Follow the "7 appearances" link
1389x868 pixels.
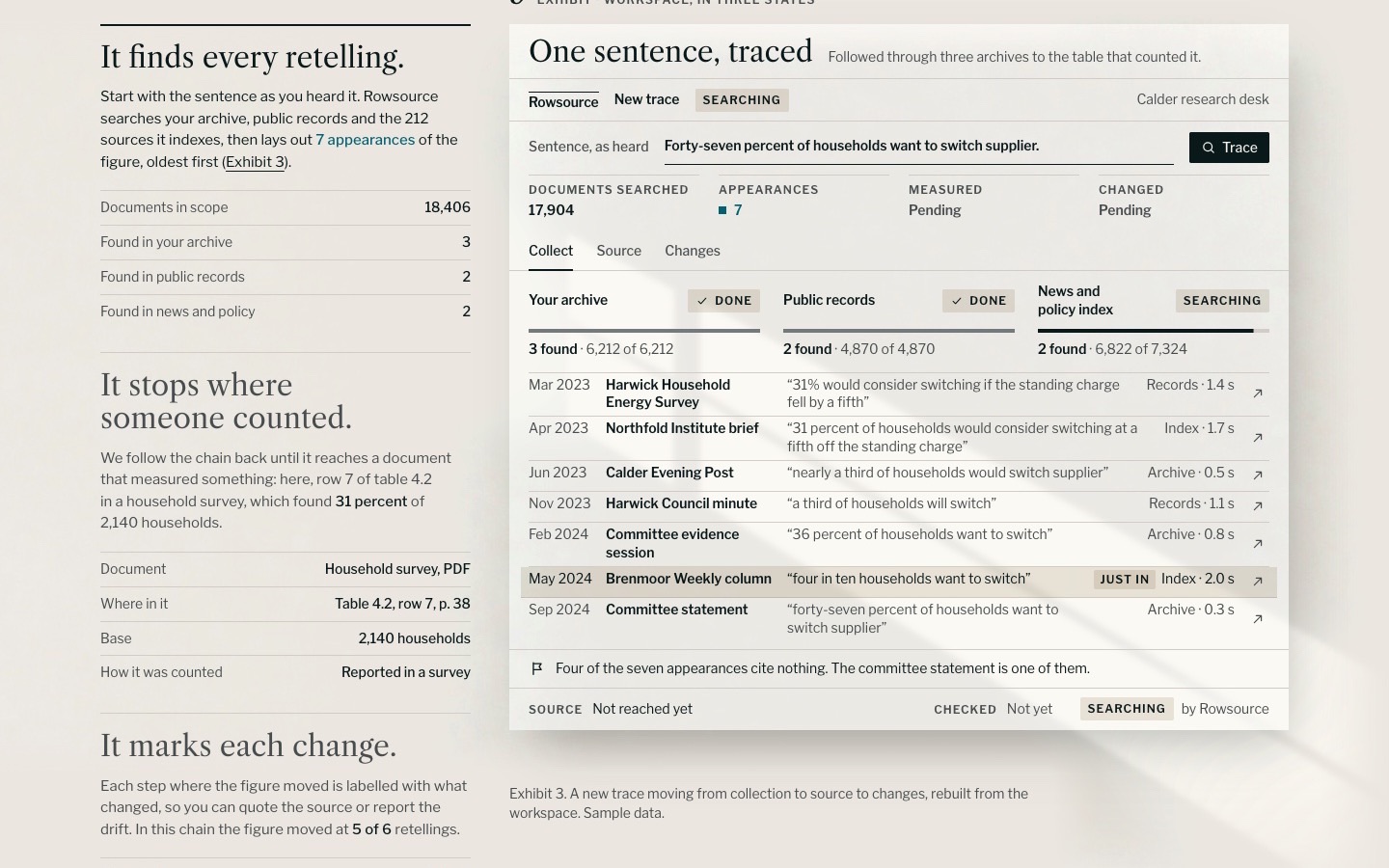pos(366,140)
